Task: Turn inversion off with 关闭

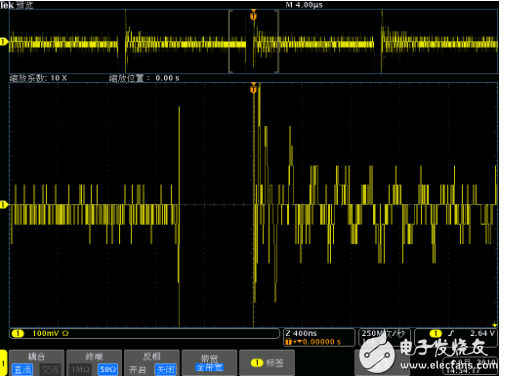Action: (x=165, y=369)
